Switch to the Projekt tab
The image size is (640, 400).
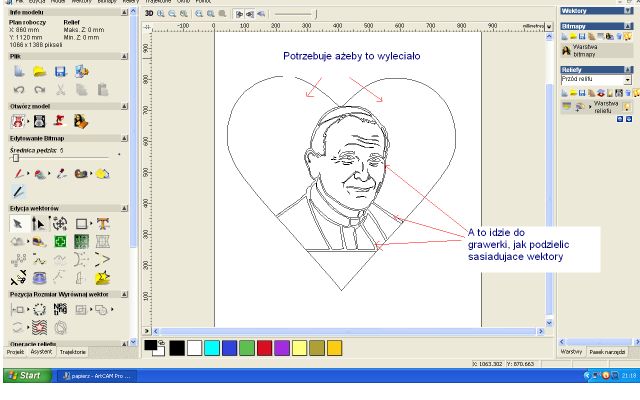pyautogui.click(x=16, y=352)
